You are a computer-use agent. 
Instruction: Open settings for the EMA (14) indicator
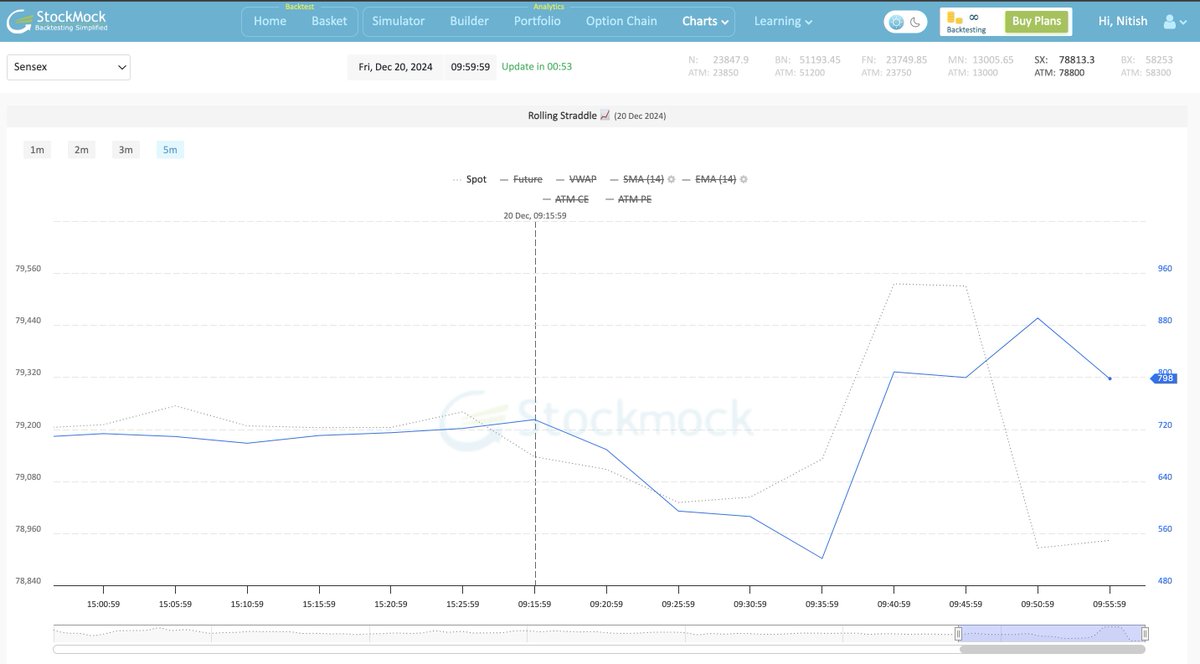pyautogui.click(x=742, y=179)
